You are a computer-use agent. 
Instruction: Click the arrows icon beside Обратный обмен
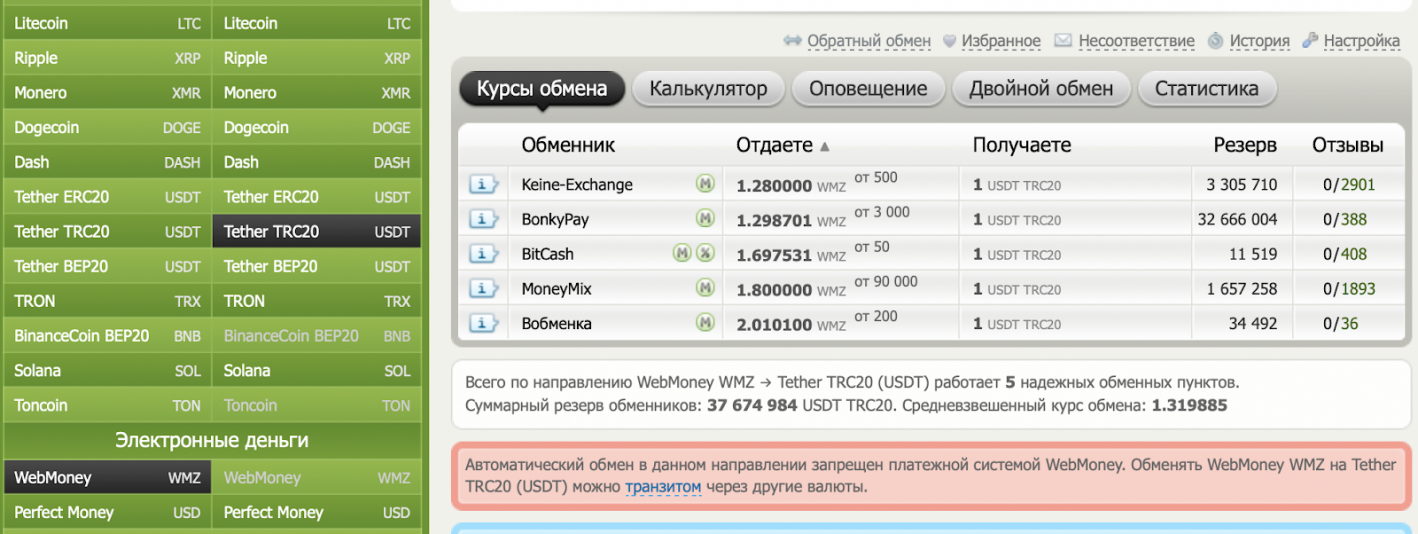point(793,41)
